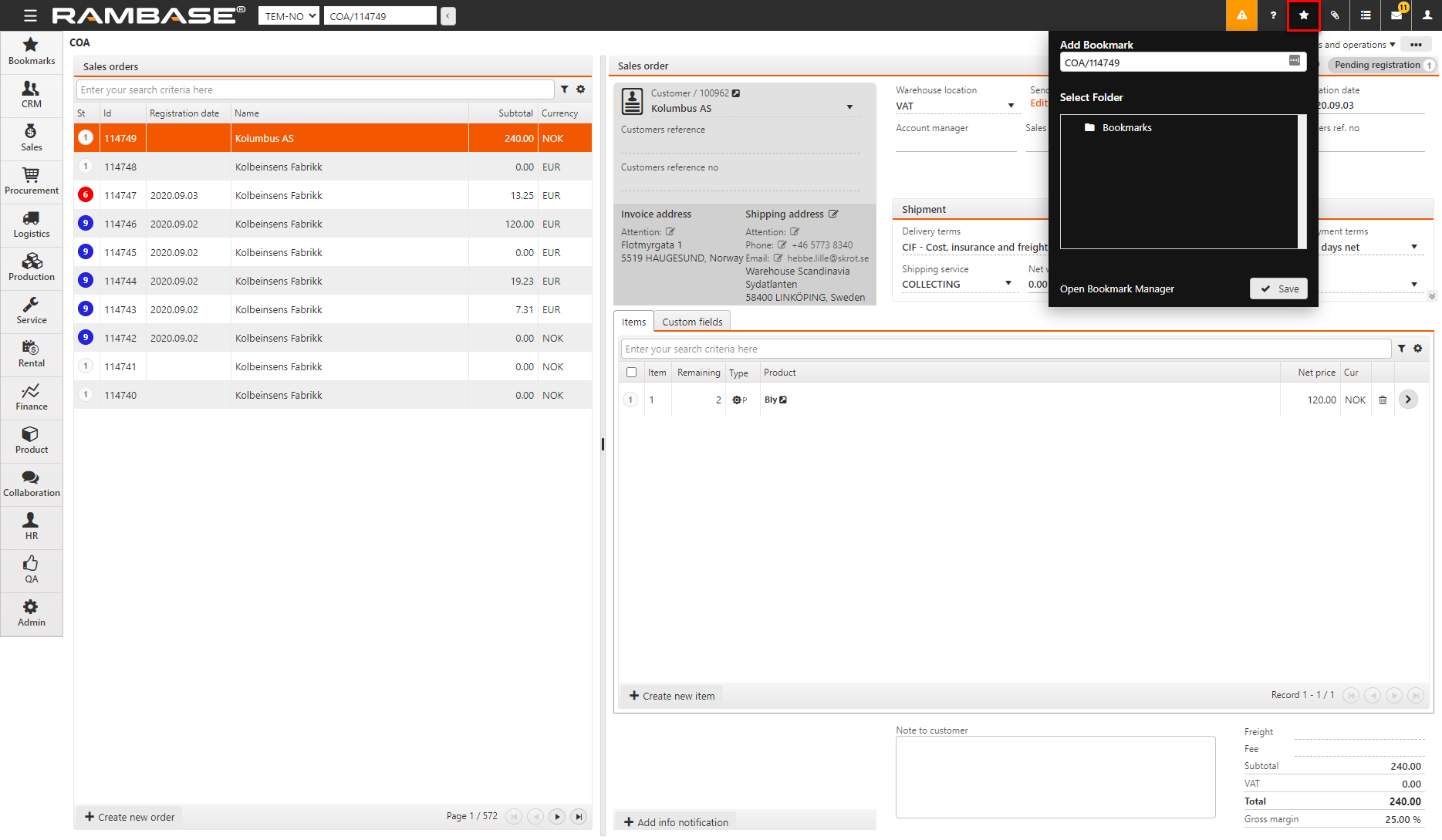This screenshot has width=1442, height=840.
Task: Select the Items tab
Action: 633,322
